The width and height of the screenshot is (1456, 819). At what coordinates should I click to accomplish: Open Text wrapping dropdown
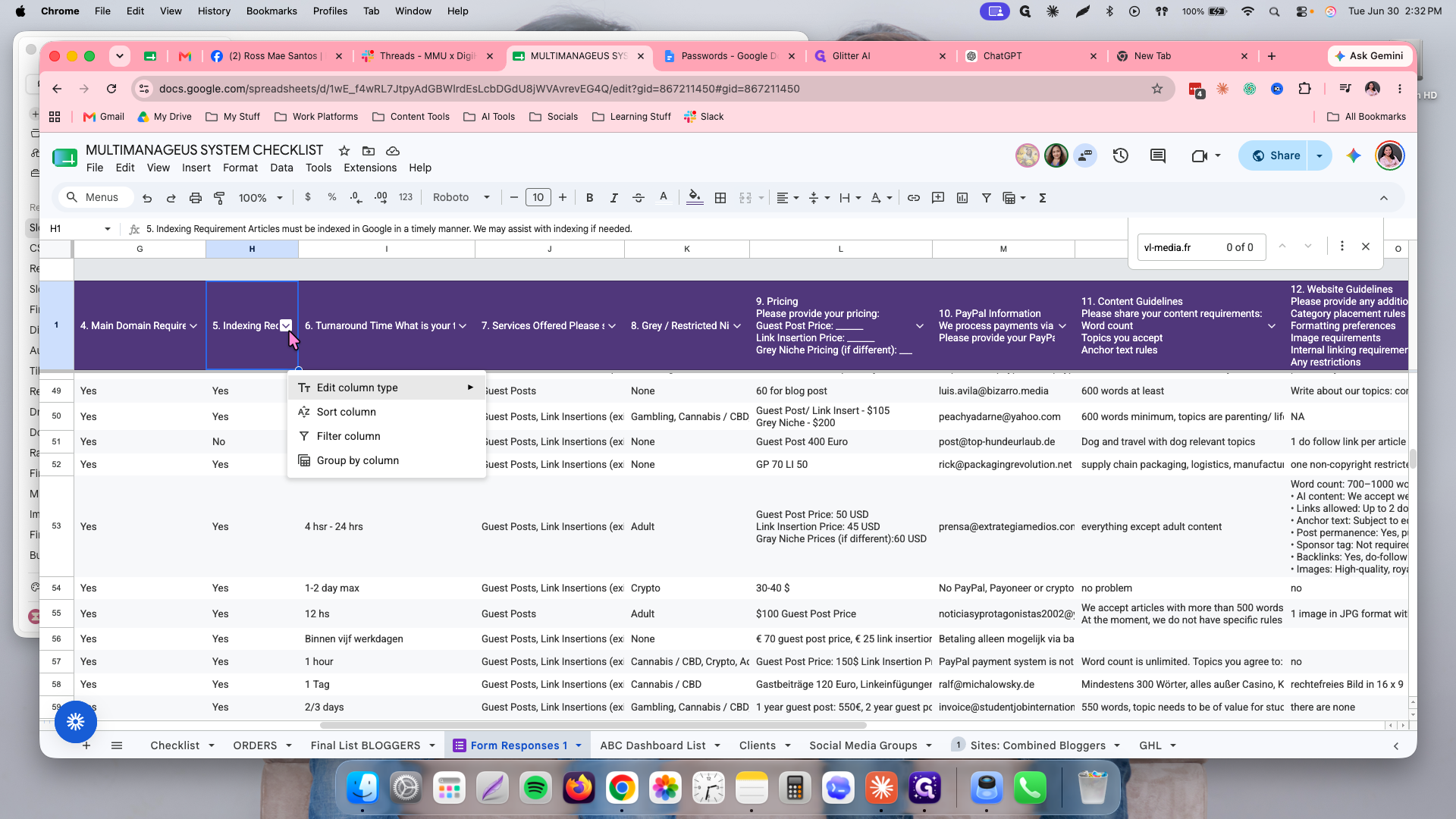[x=850, y=198]
